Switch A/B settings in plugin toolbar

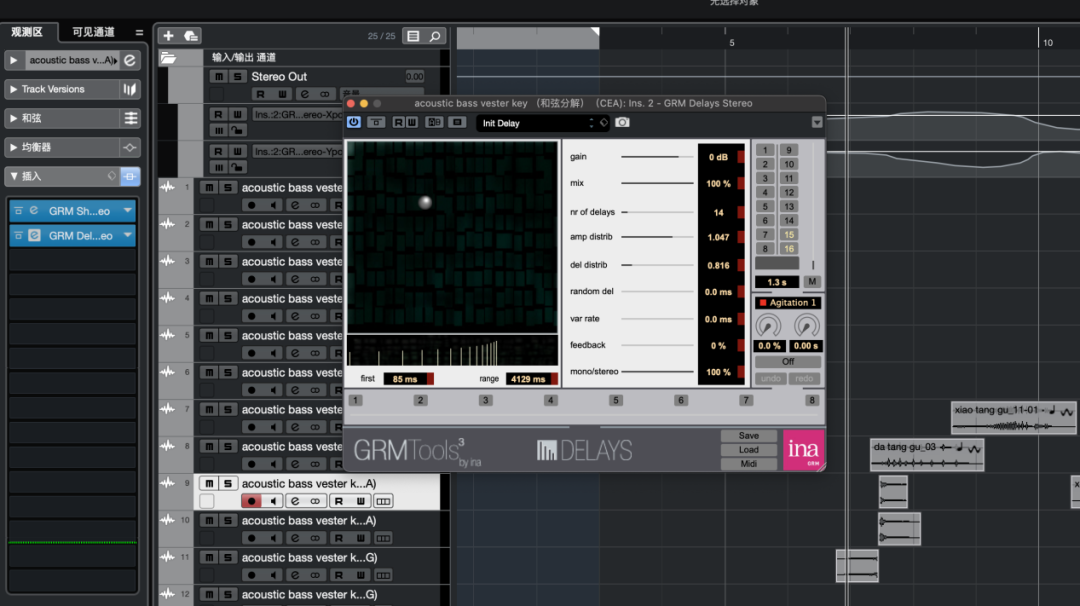pyautogui.click(x=434, y=122)
